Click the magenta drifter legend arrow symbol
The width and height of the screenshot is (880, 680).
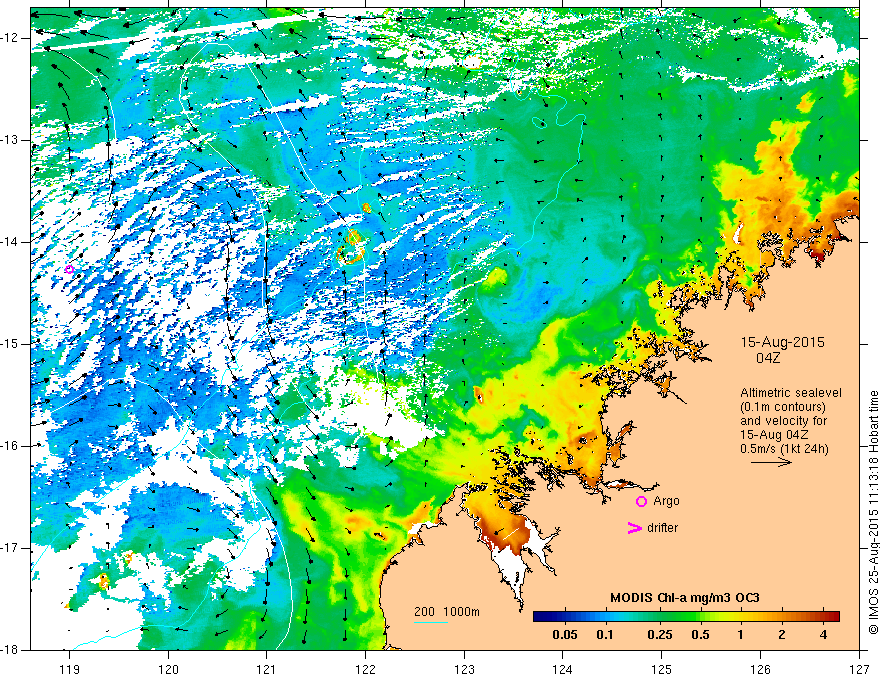click(x=634, y=528)
